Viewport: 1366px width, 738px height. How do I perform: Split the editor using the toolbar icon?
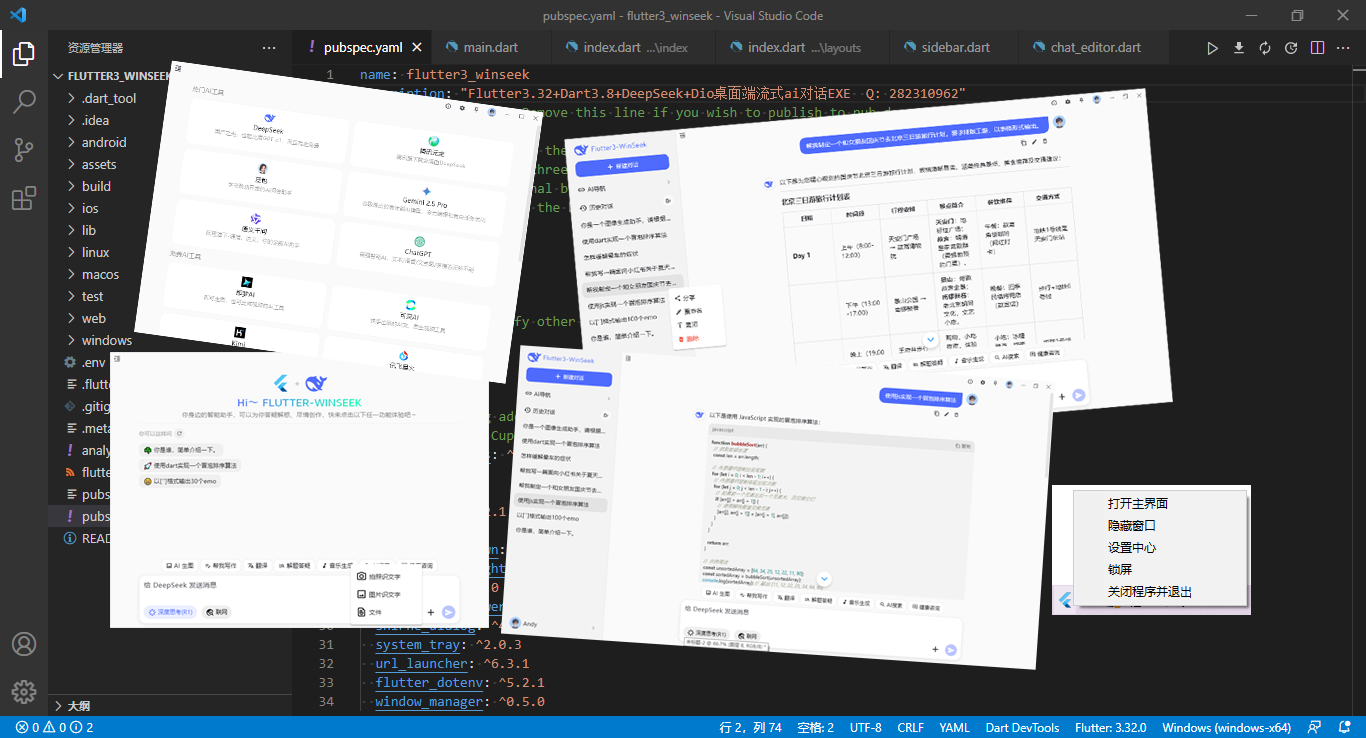(1317, 47)
